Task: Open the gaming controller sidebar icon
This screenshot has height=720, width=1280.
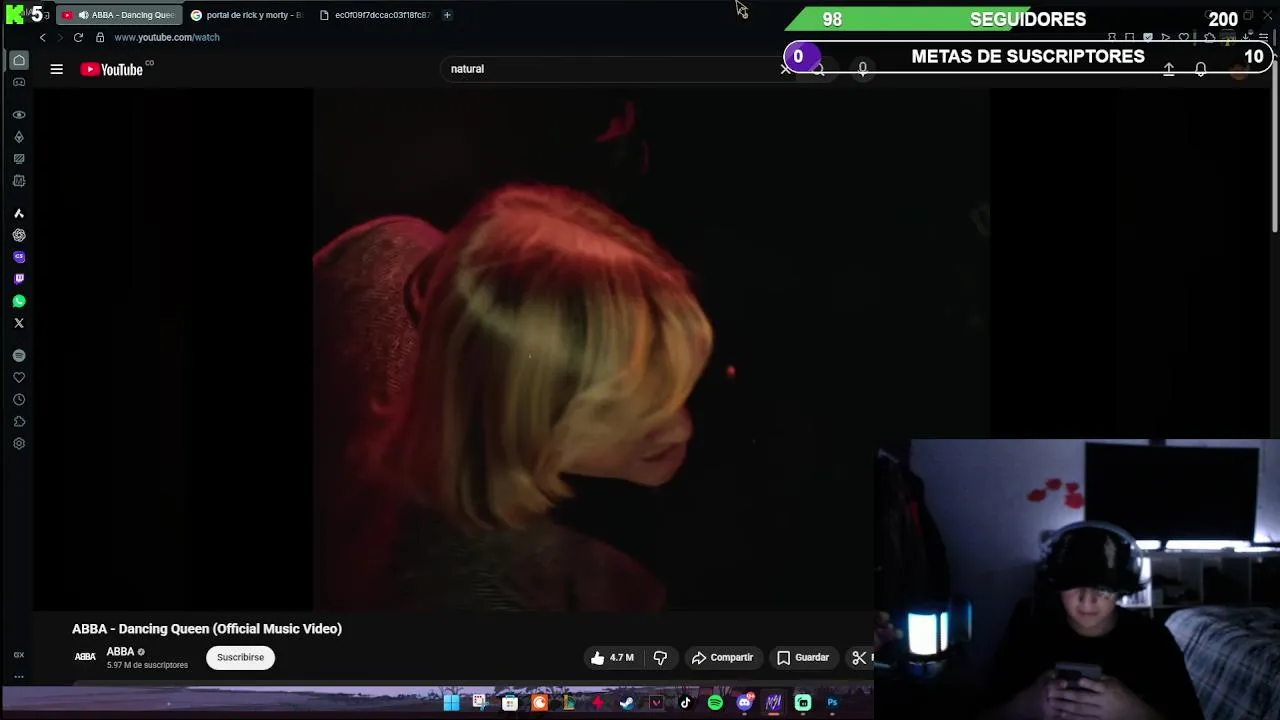Action: point(19,82)
